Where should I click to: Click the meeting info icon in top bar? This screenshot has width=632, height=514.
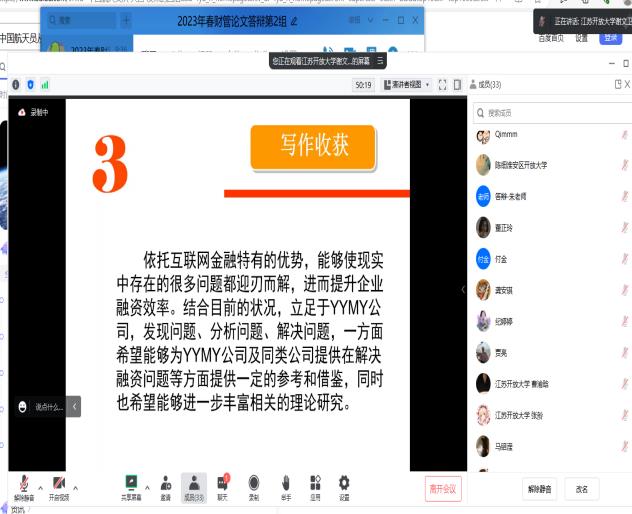pyautogui.click(x=15, y=85)
